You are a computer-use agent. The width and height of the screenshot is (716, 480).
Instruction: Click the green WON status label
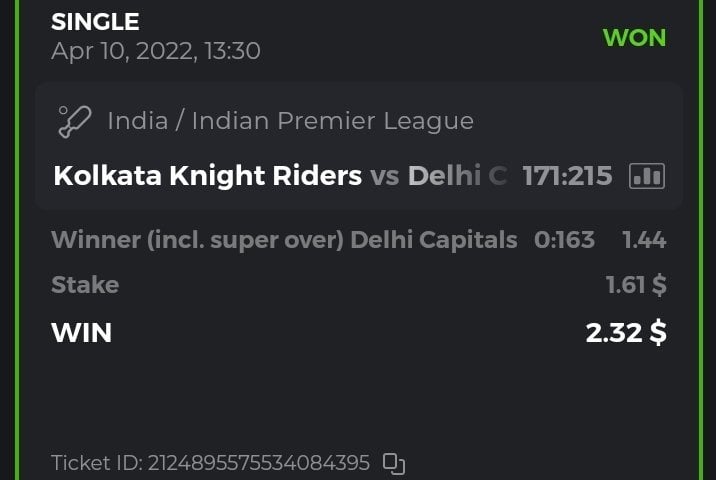[x=634, y=38]
